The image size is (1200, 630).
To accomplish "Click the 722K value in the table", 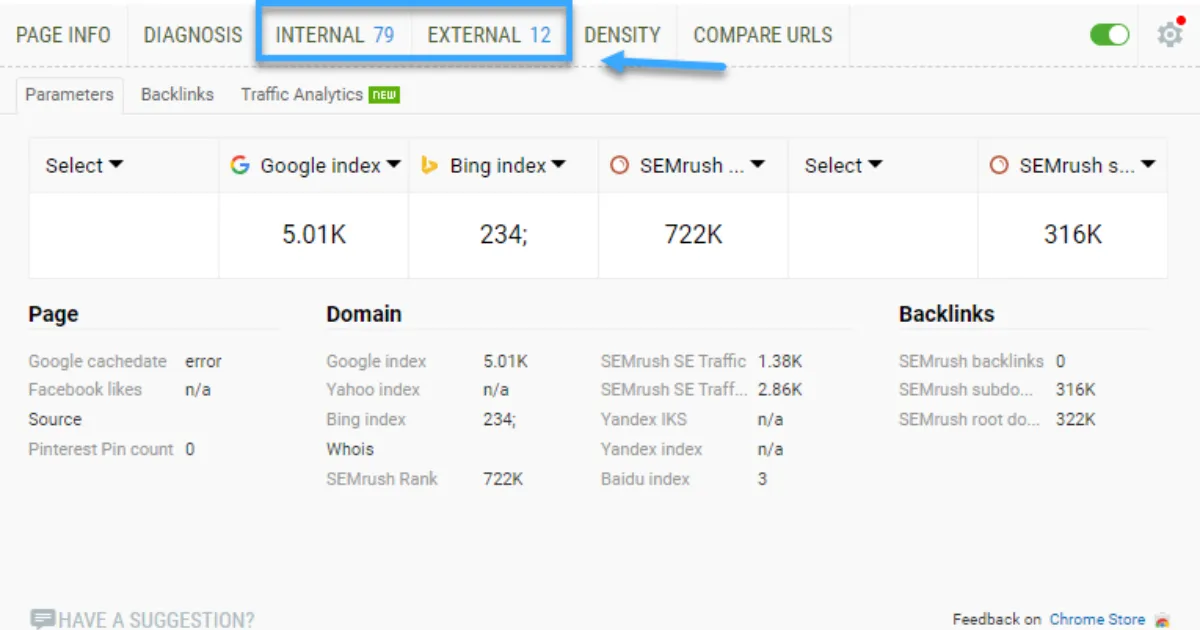I will pos(694,235).
